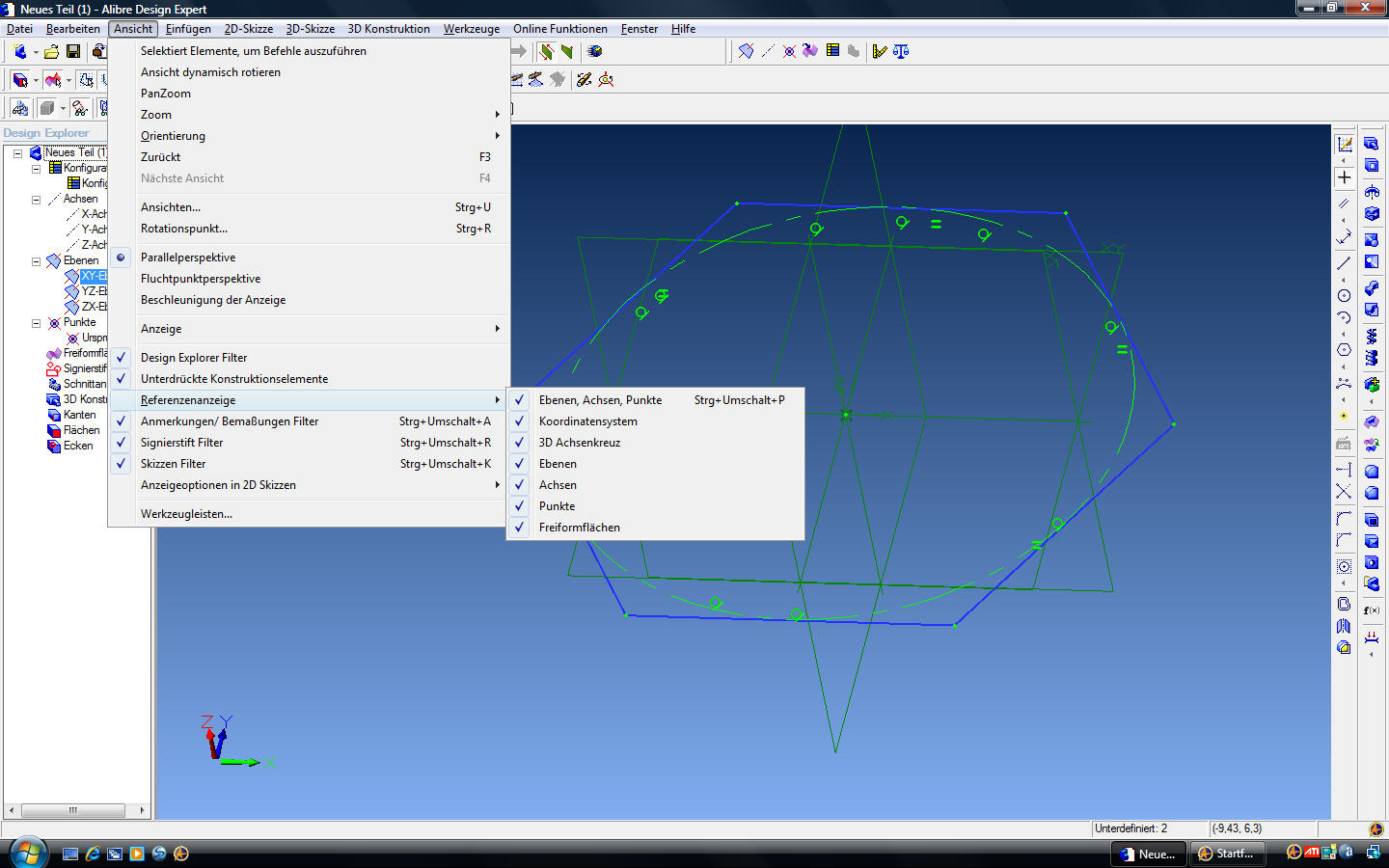This screenshot has width=1389, height=868.
Task: Toggle Design Explorer Filter option
Action: pyautogui.click(x=309, y=358)
